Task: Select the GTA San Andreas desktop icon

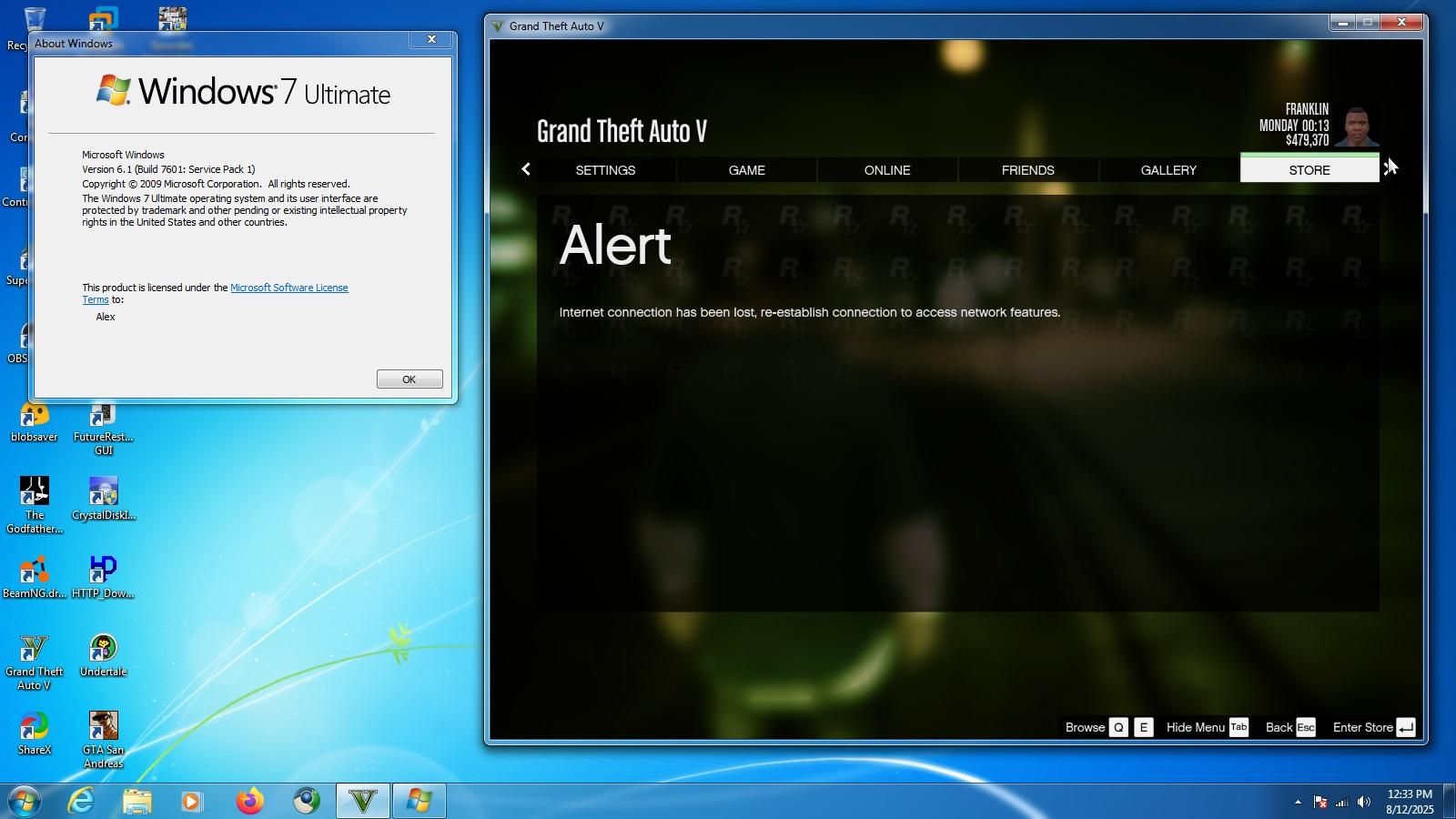Action: (103, 740)
